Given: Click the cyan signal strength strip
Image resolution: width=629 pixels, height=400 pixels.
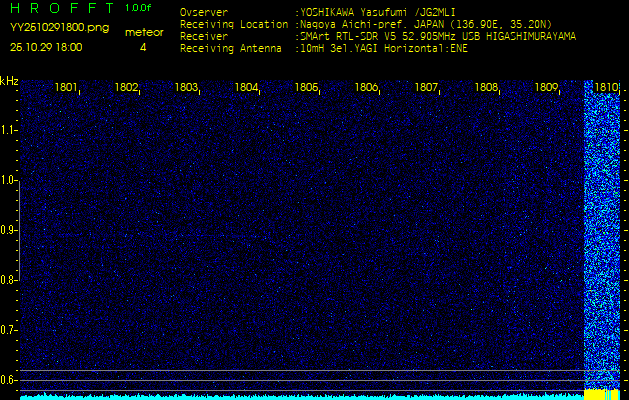Looking at the screenshot, I should pos(302,398).
